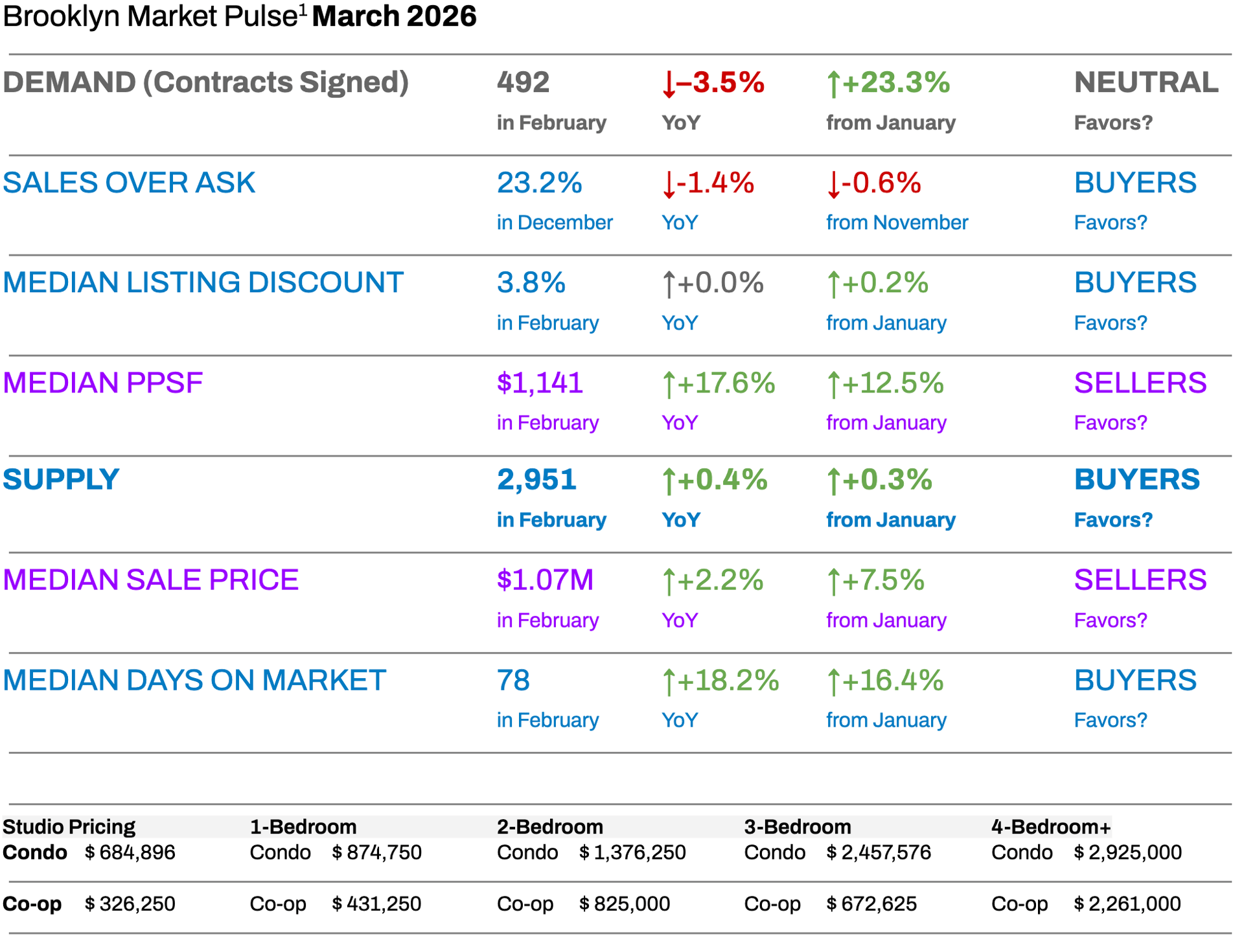Click MEDIAN DAYS ON MARKET heading
Screen dimensions: 1244x952
[x=194, y=680]
